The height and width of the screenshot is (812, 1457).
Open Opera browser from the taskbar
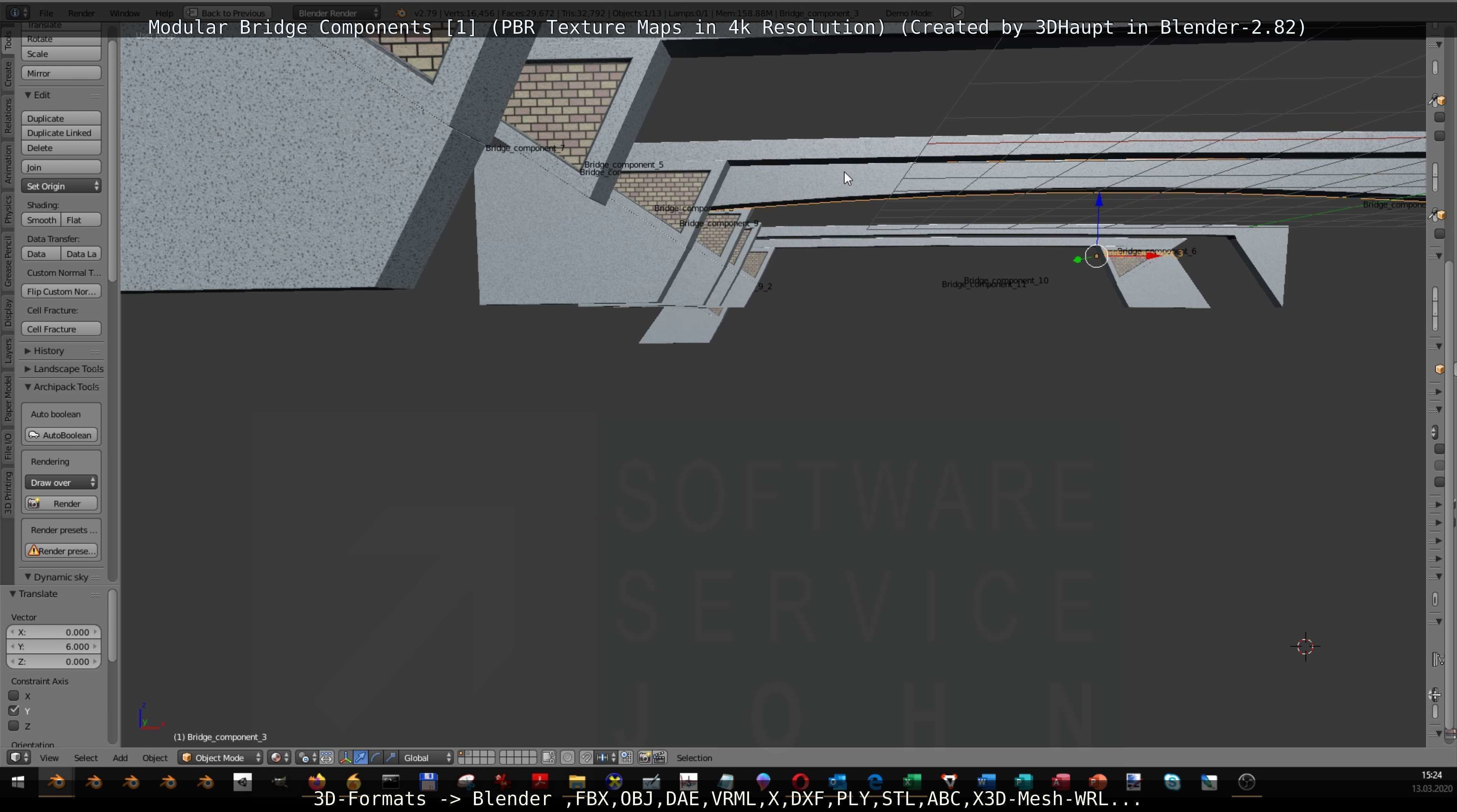pyautogui.click(x=800, y=782)
